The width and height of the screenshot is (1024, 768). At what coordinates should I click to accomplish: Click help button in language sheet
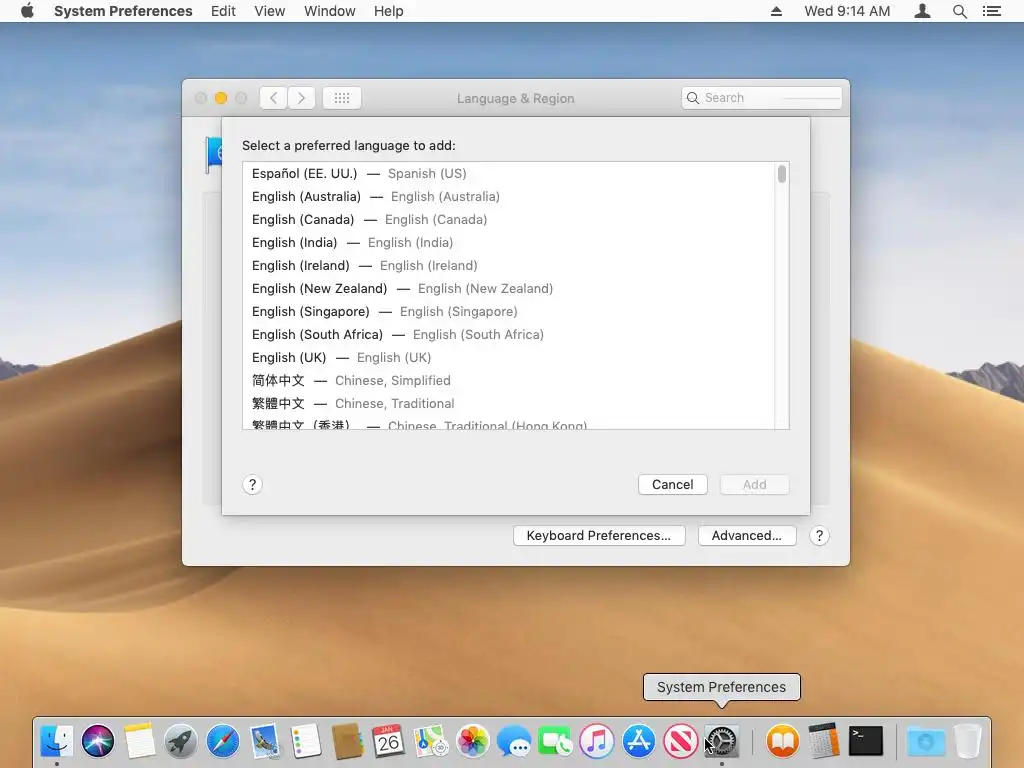[253, 485]
